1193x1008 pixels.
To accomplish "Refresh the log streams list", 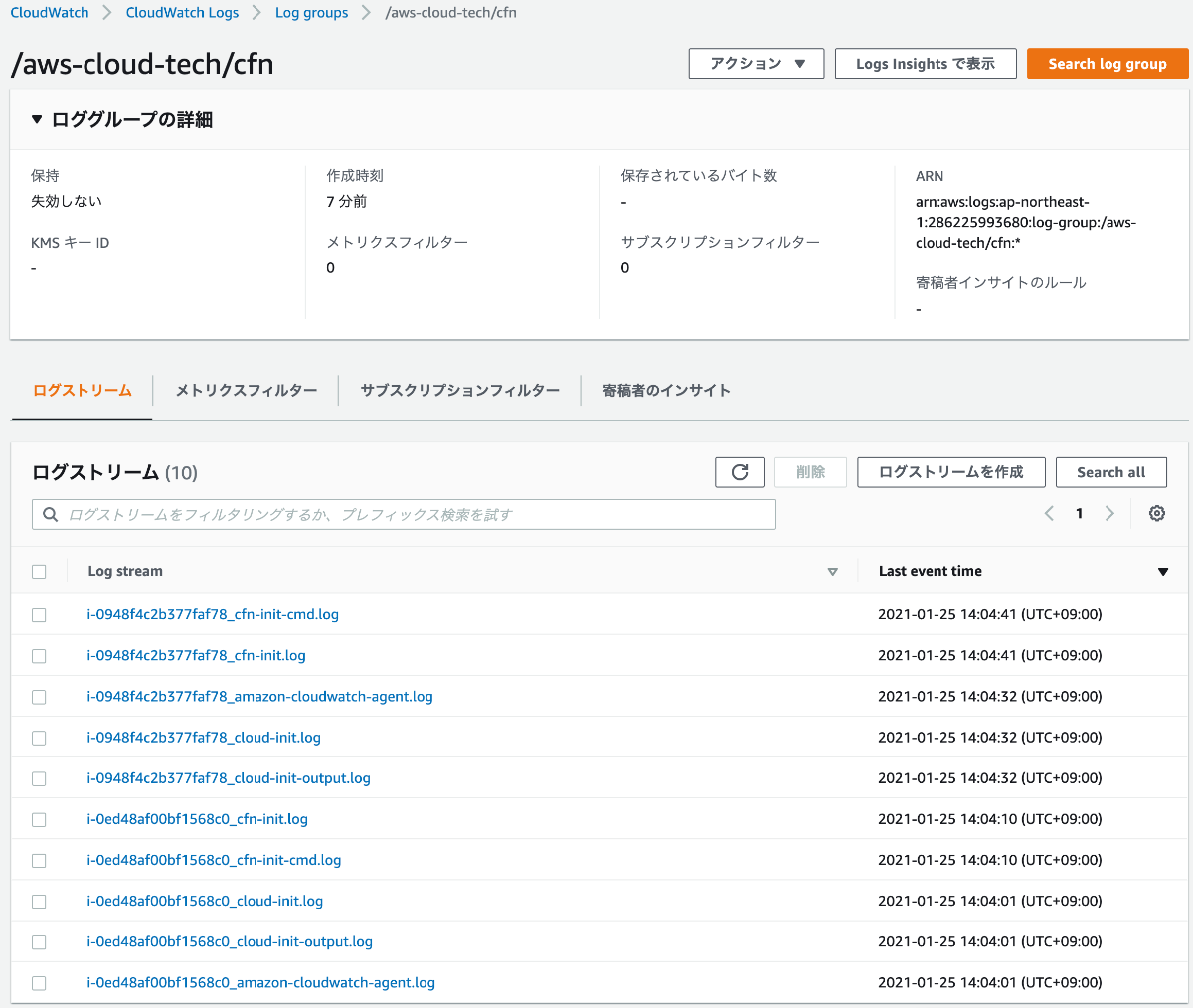I will click(x=740, y=472).
